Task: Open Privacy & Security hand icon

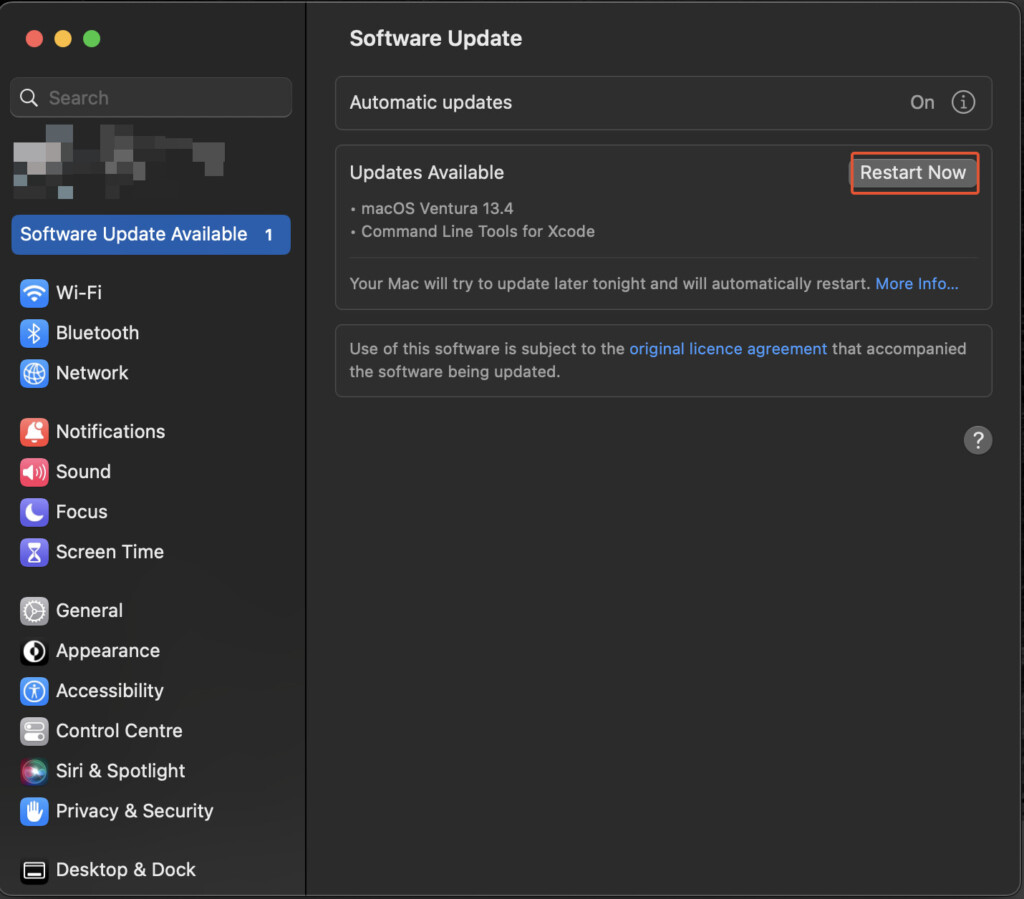Action: coord(34,812)
